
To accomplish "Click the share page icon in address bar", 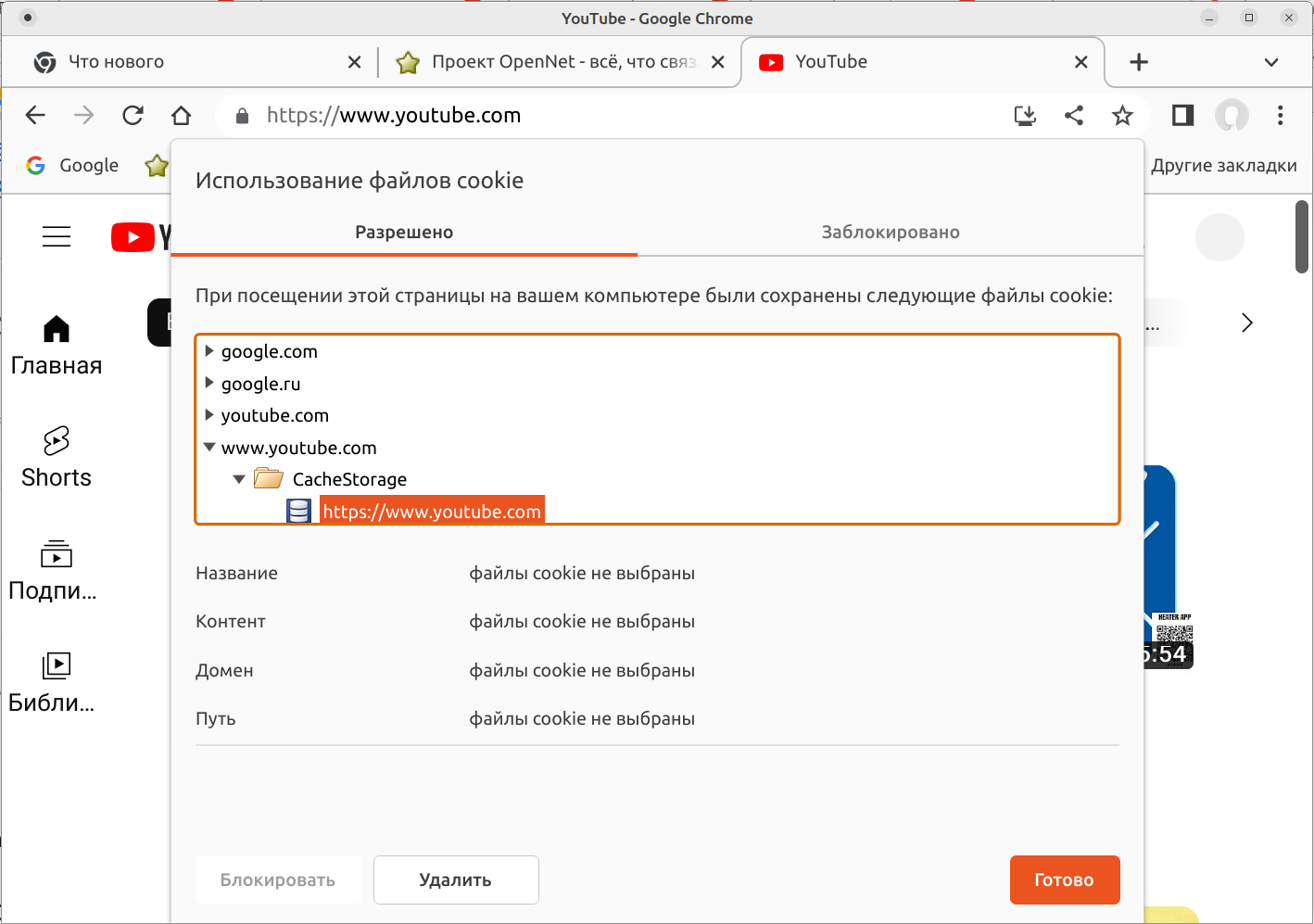I will [1074, 115].
